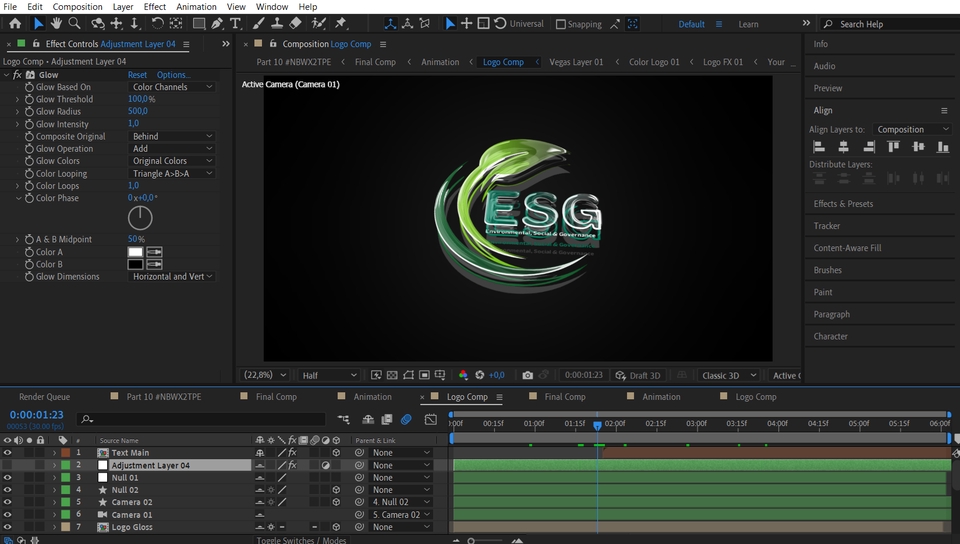The width and height of the screenshot is (960, 544).
Task: Toggle the Glow effect fx switch
Action: coord(17,75)
